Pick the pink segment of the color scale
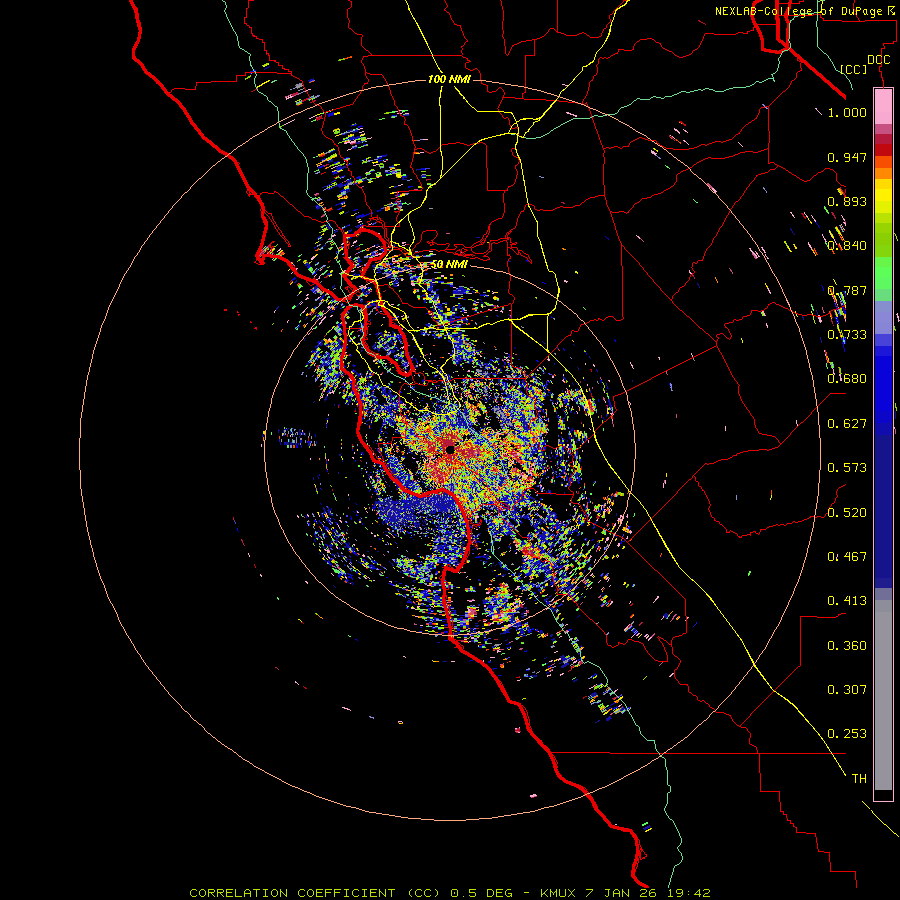Screen dimensions: 900x900 click(883, 106)
